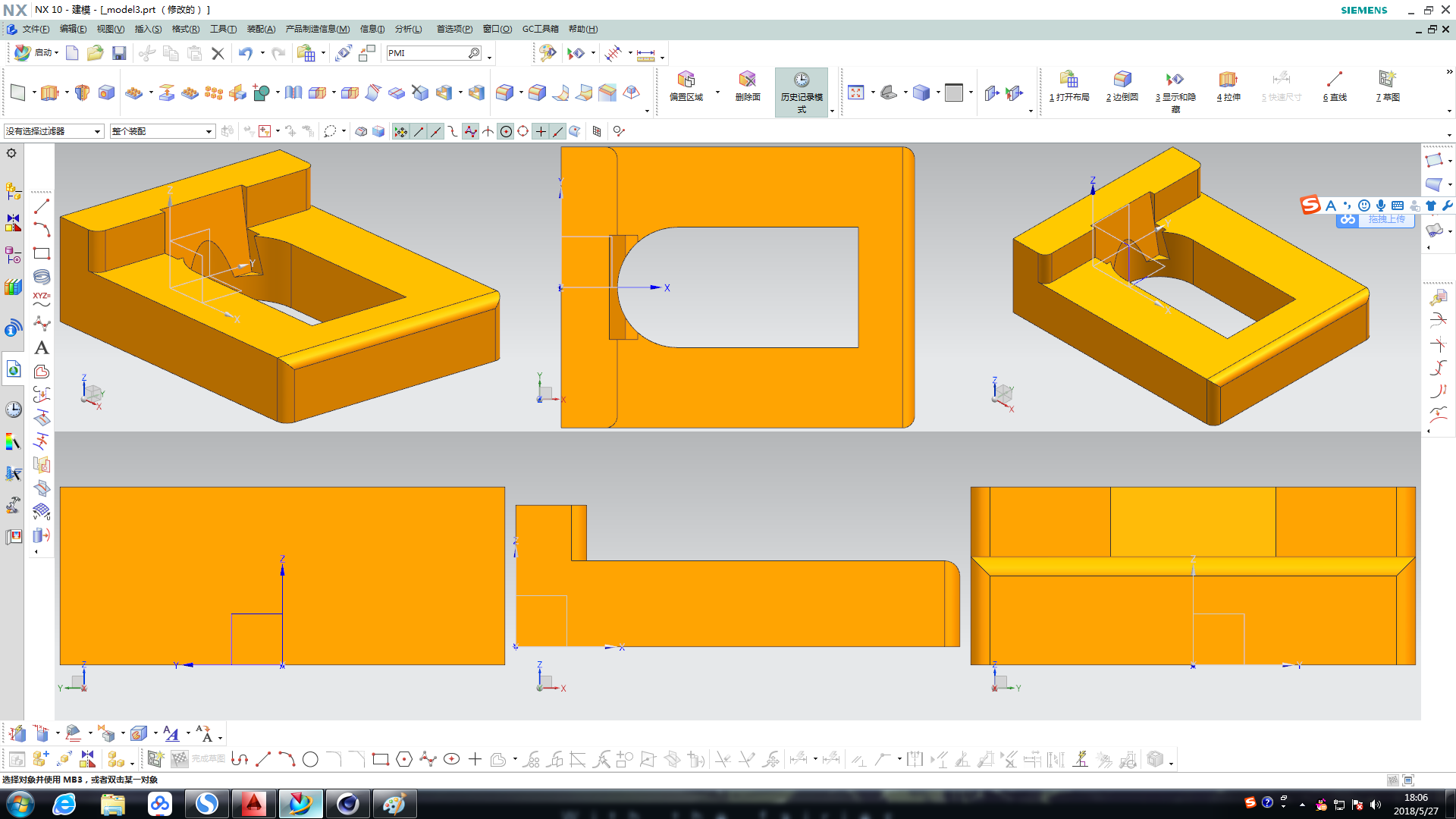Expand the 整个装配 scope dropdown
Viewport: 1456px width, 819px height.
[209, 131]
